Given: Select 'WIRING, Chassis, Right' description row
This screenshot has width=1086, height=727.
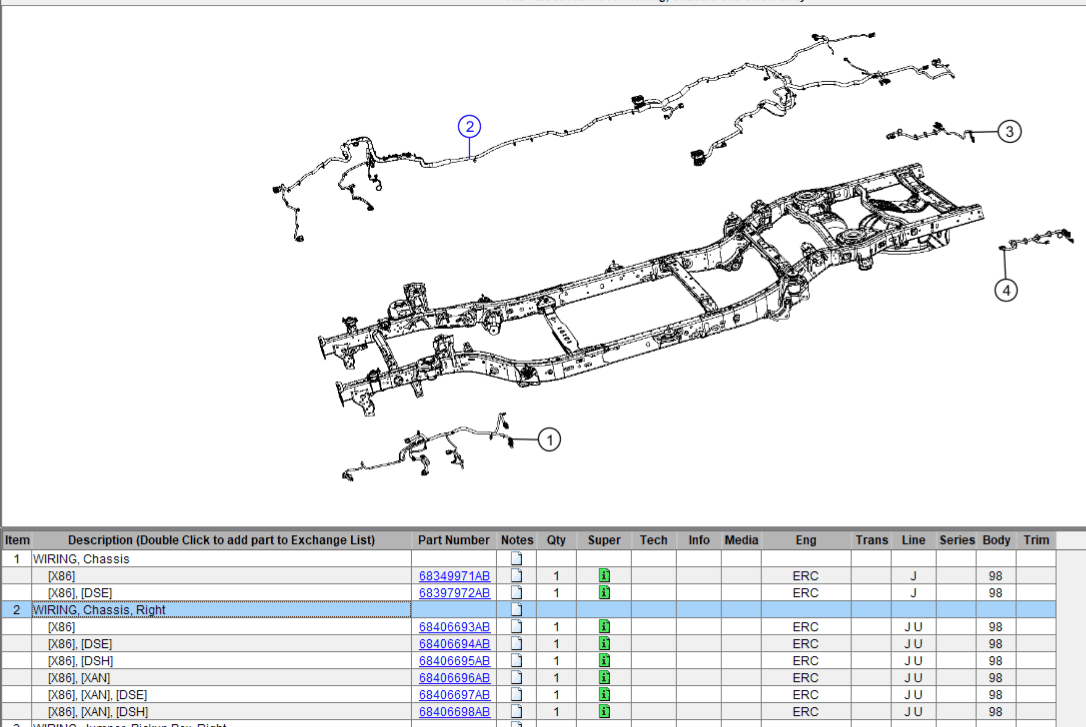Looking at the screenshot, I should pos(222,610).
